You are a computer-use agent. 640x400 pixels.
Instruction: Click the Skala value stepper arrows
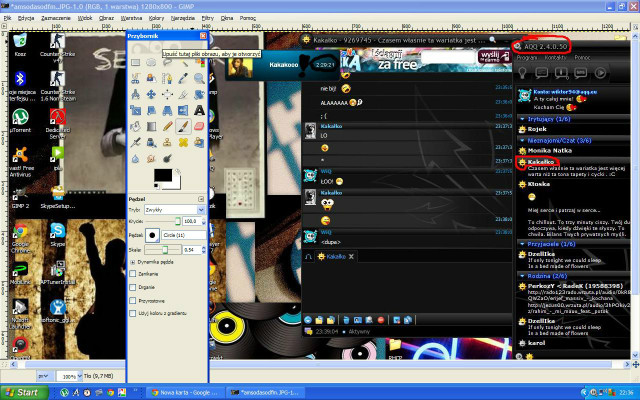203,250
